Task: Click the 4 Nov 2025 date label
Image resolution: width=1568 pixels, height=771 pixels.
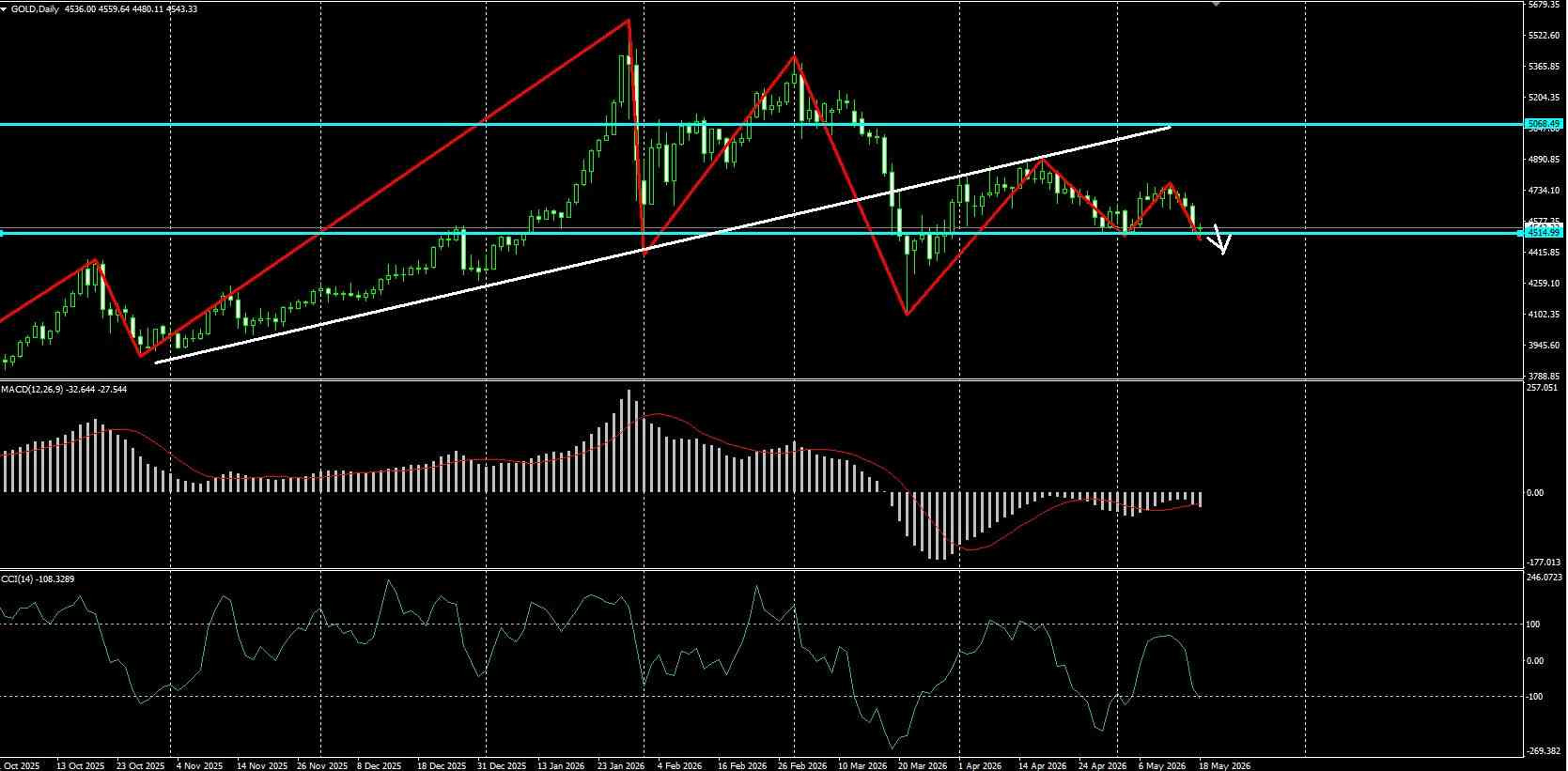Action: coord(199,765)
